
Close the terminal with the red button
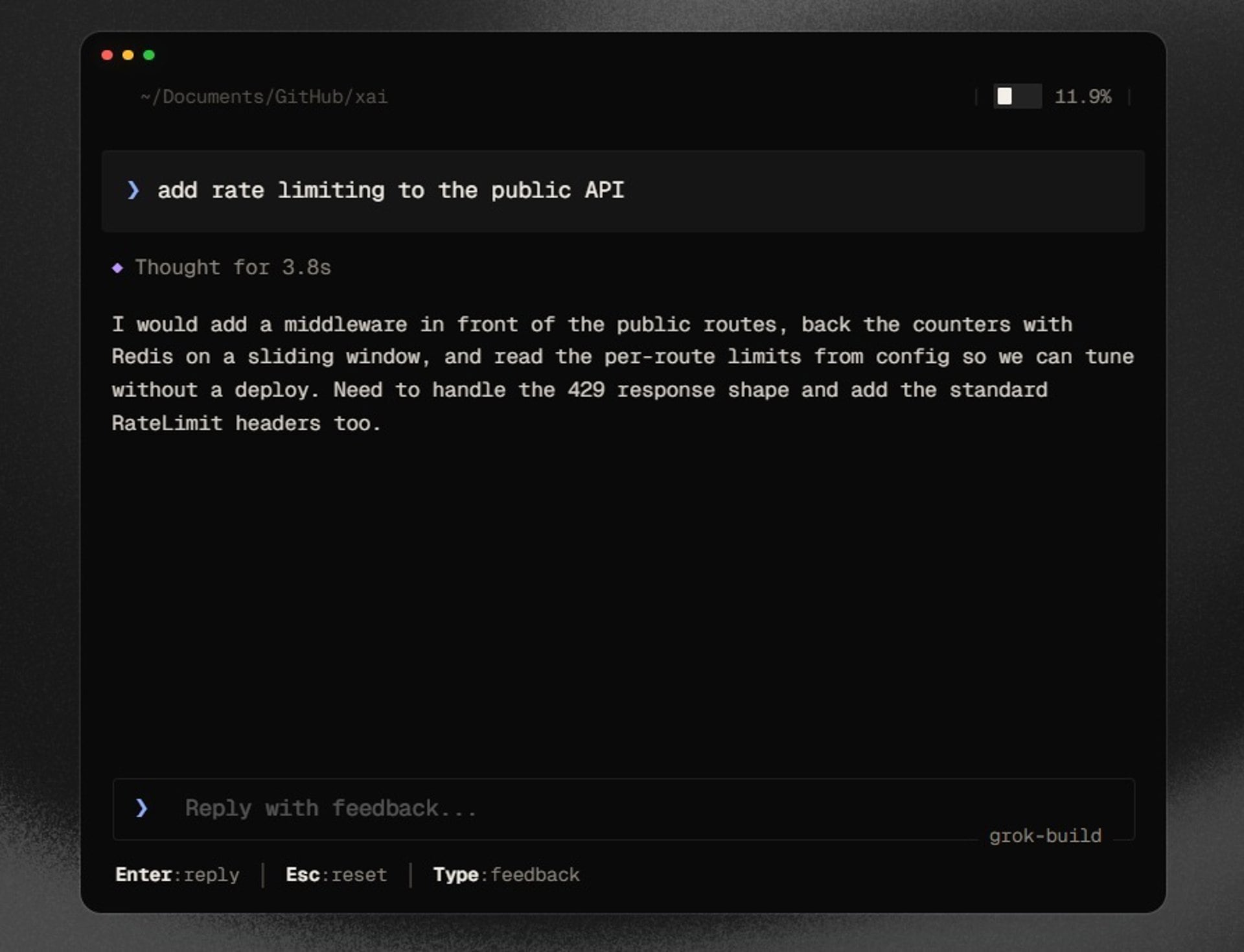pos(108,55)
